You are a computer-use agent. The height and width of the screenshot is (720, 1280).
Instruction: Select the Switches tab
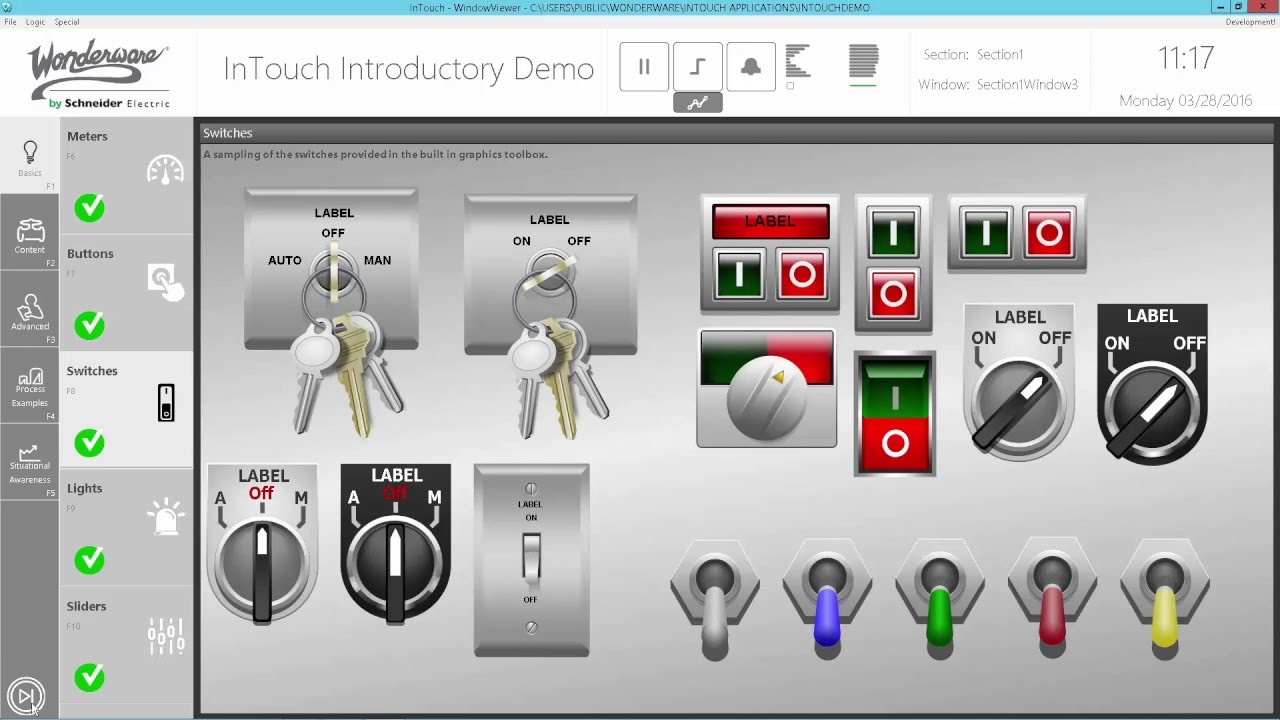[126, 410]
